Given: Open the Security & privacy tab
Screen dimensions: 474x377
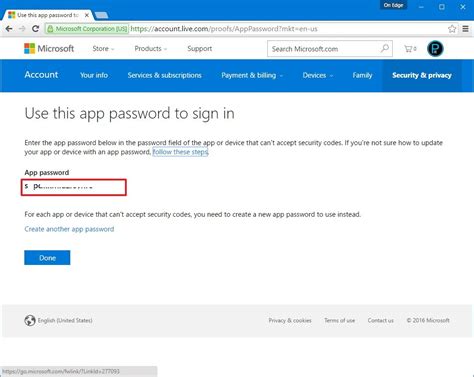Looking at the screenshot, I should 422,75.
